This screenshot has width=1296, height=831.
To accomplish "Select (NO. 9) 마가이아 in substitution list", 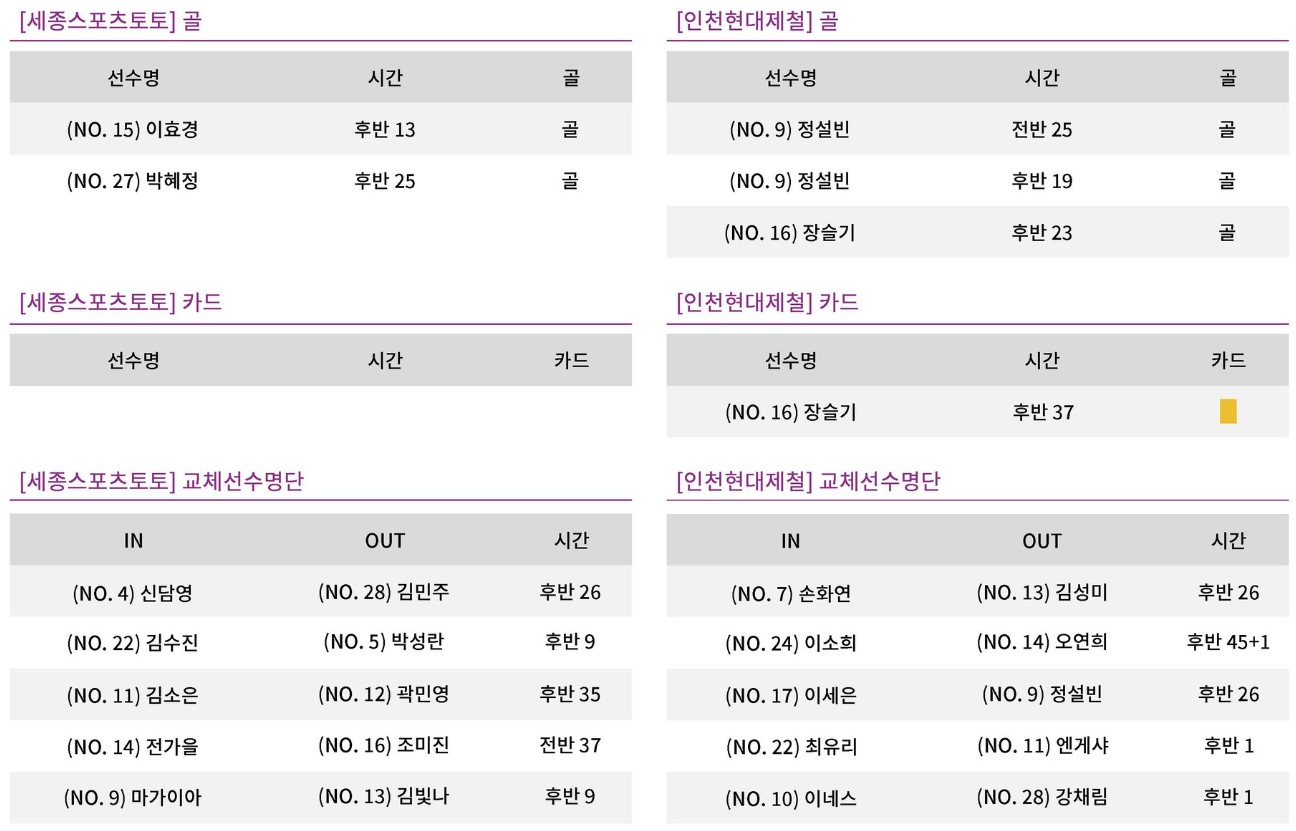I will point(133,798).
